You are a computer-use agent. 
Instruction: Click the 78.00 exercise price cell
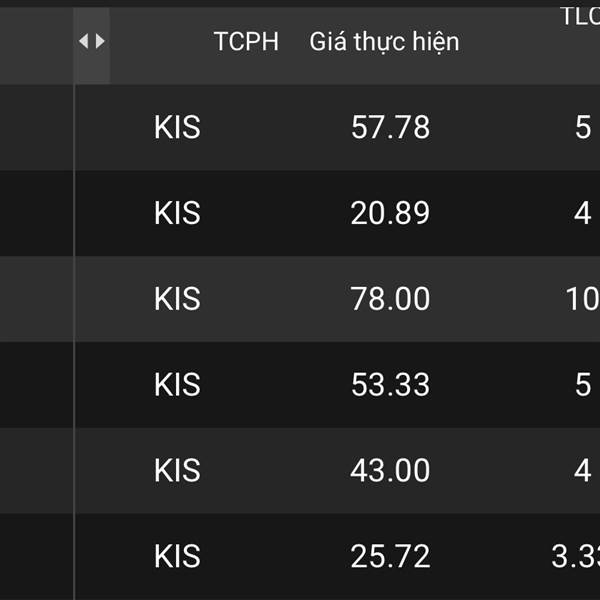pyautogui.click(x=390, y=299)
